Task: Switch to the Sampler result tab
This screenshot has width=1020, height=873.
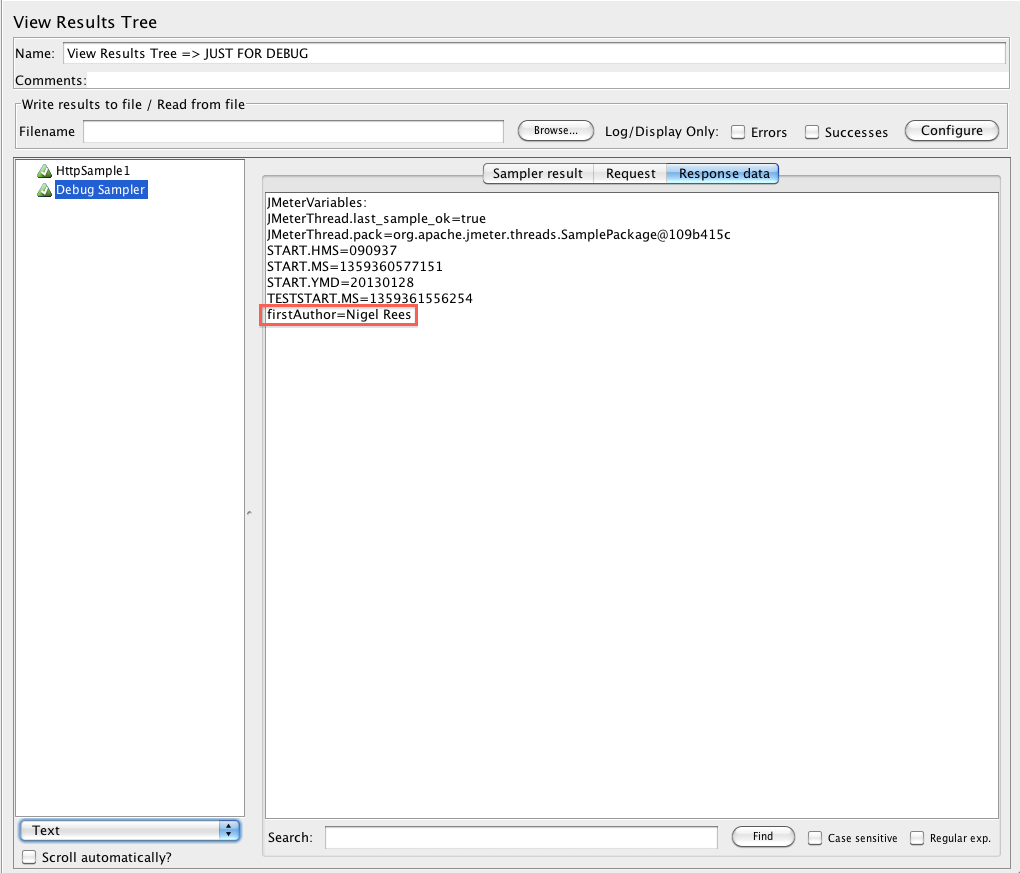Action: click(x=538, y=174)
